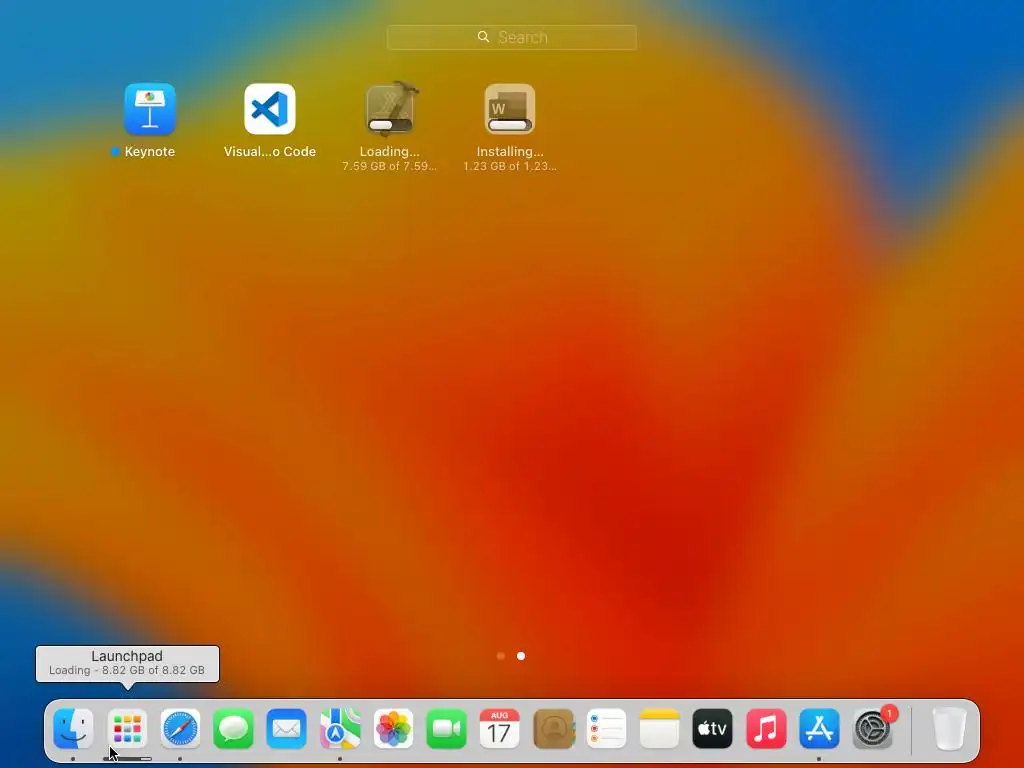The image size is (1024, 768).
Task: Open Finder from the Dock
Action: [x=73, y=729]
